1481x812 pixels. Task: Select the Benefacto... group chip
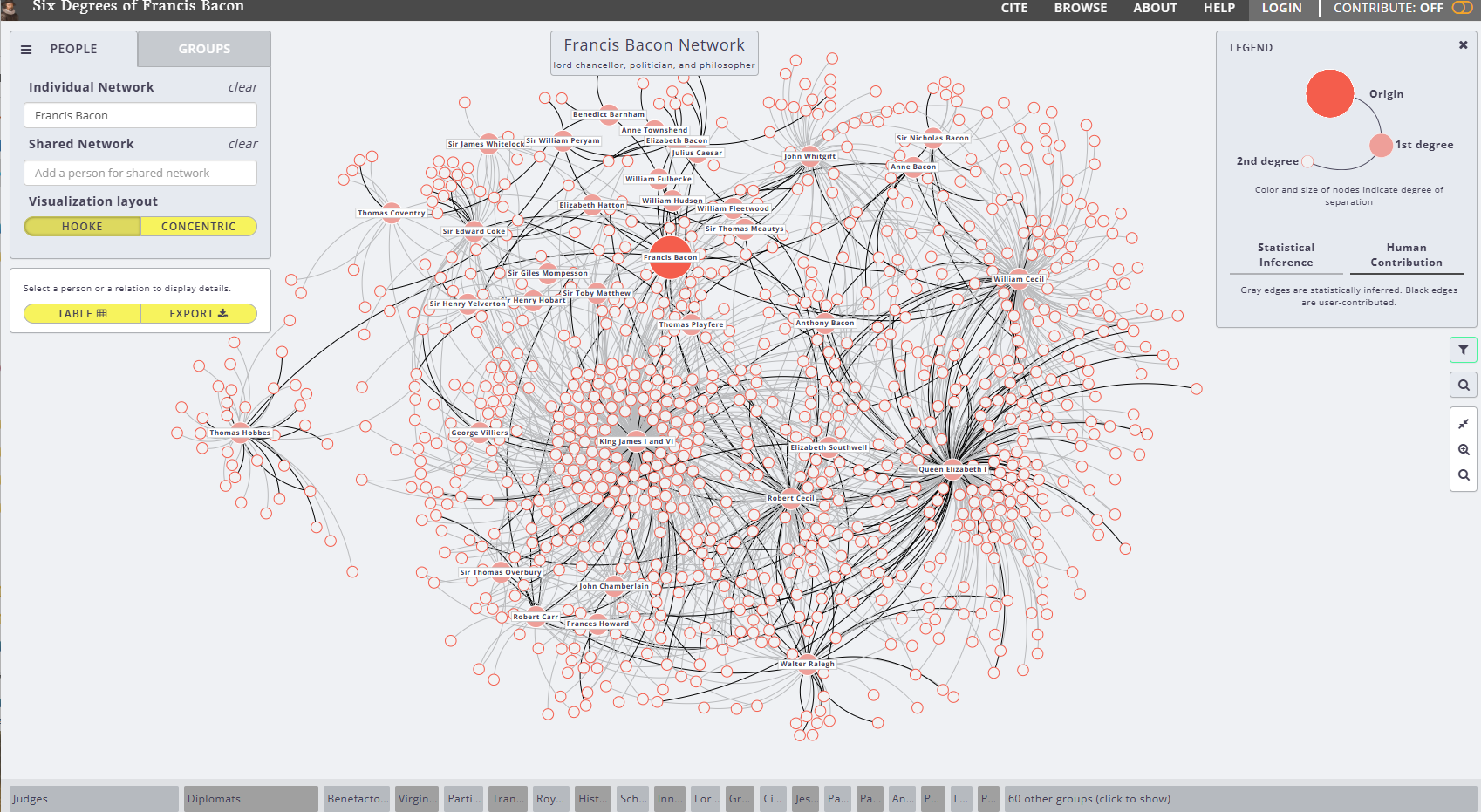[x=358, y=799]
